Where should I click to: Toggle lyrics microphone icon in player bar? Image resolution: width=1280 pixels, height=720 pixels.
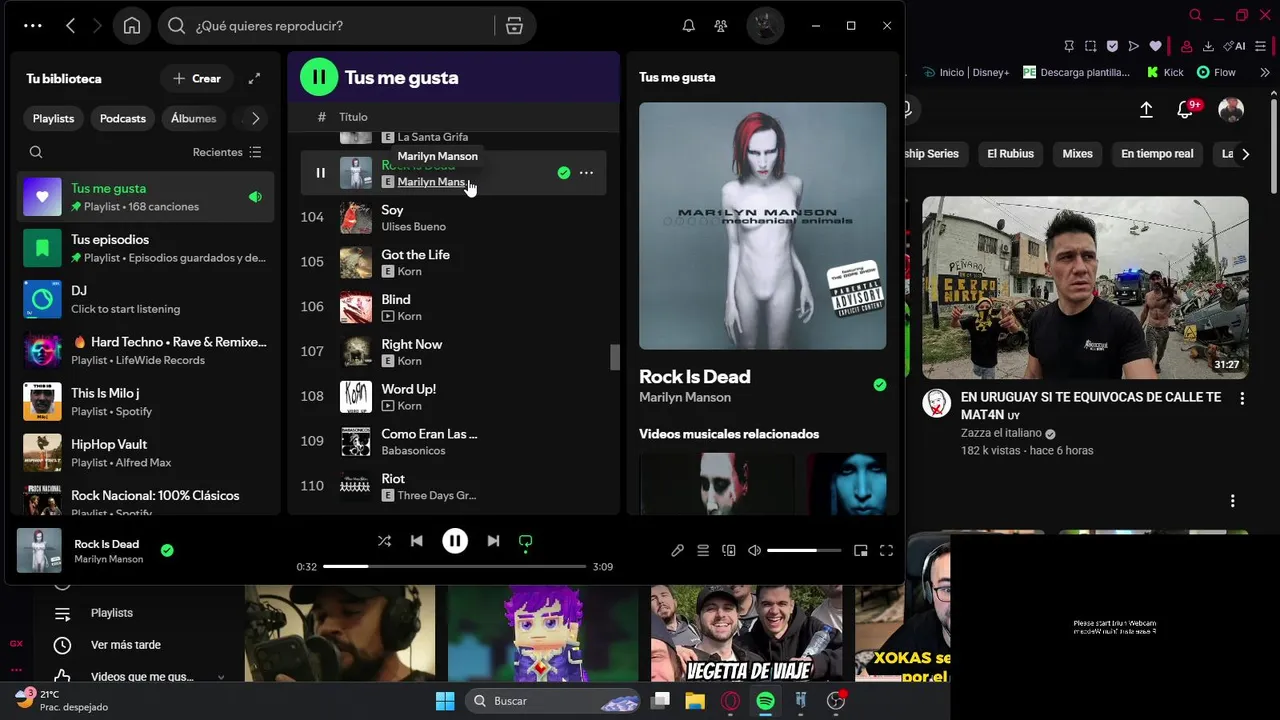[x=677, y=550]
